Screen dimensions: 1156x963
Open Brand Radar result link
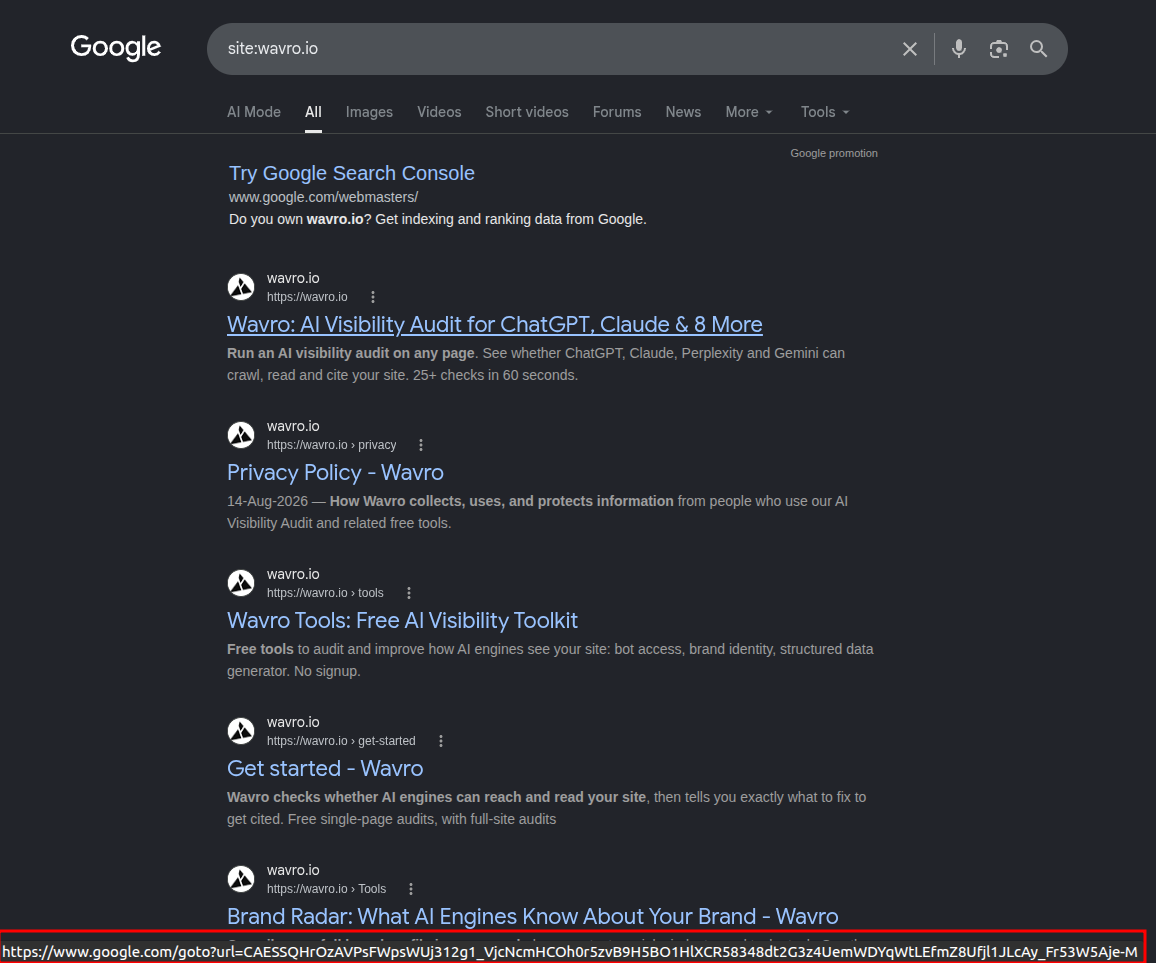(x=532, y=917)
